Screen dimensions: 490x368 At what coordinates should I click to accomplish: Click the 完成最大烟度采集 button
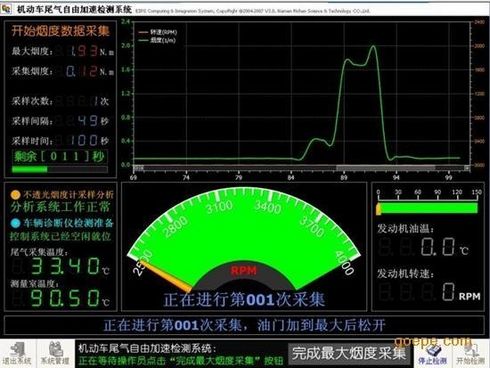[349, 353]
